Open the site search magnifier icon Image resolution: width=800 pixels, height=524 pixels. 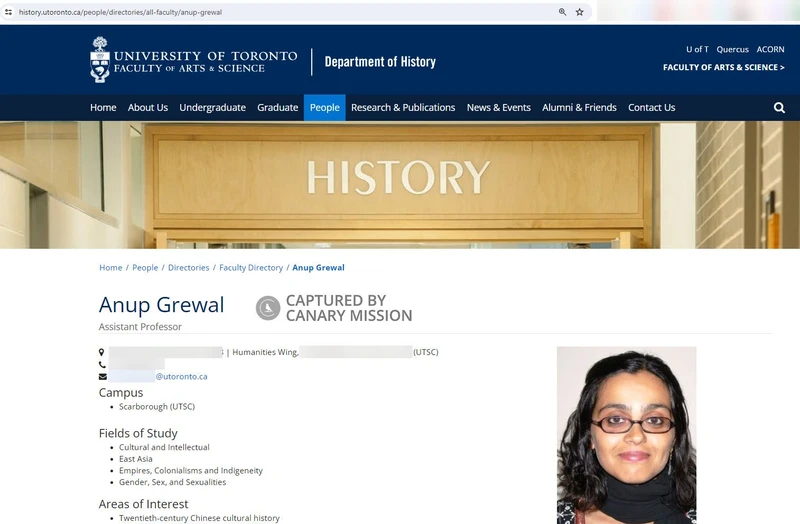click(x=779, y=108)
